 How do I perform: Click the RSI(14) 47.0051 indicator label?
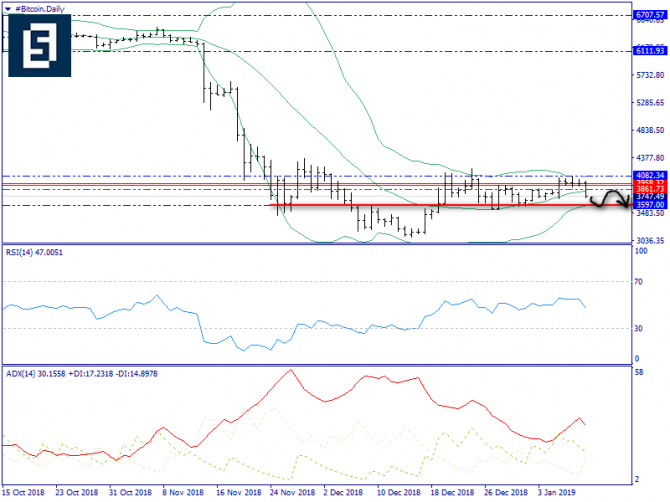point(34,252)
